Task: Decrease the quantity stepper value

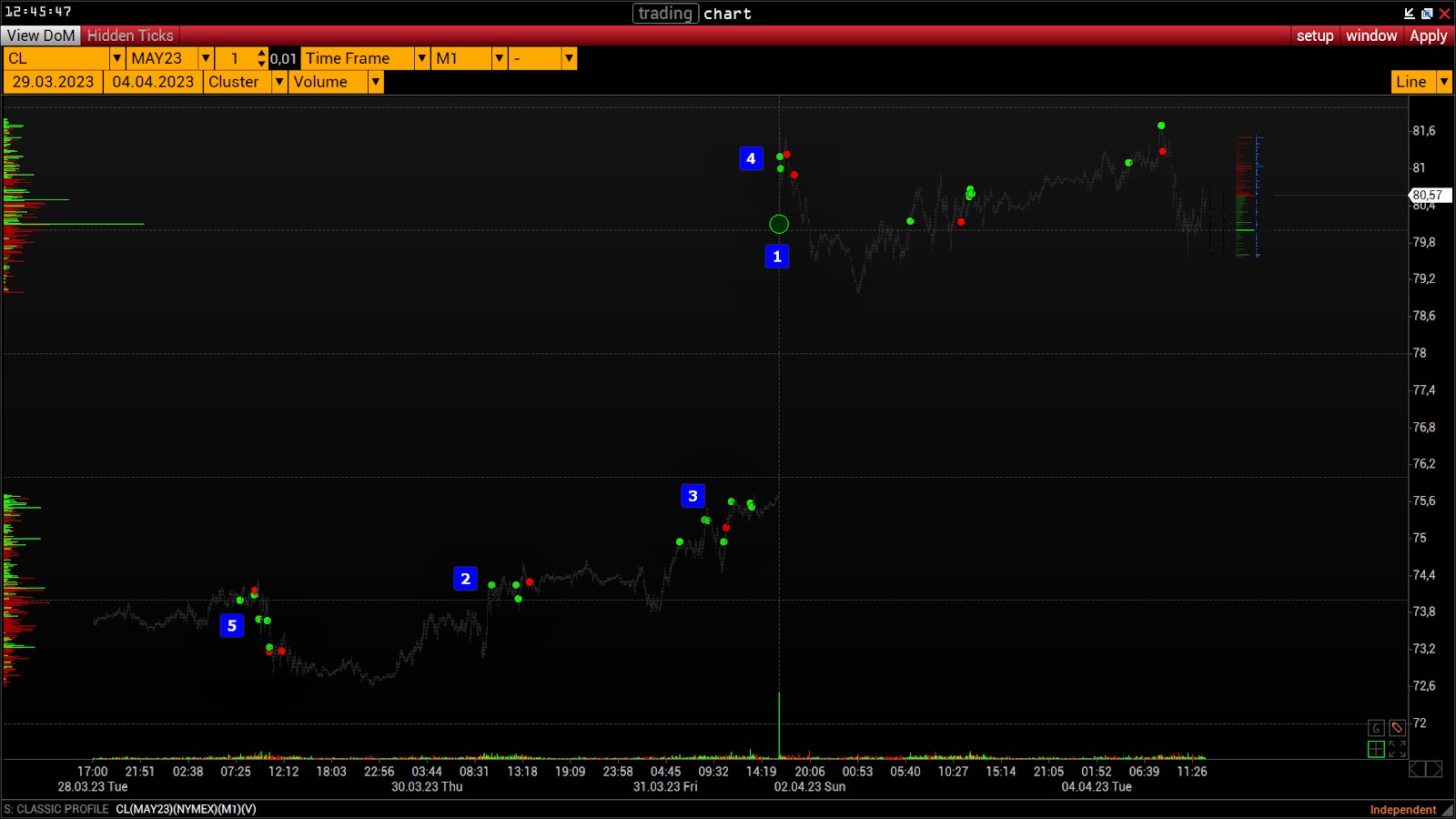Action: pos(262,64)
